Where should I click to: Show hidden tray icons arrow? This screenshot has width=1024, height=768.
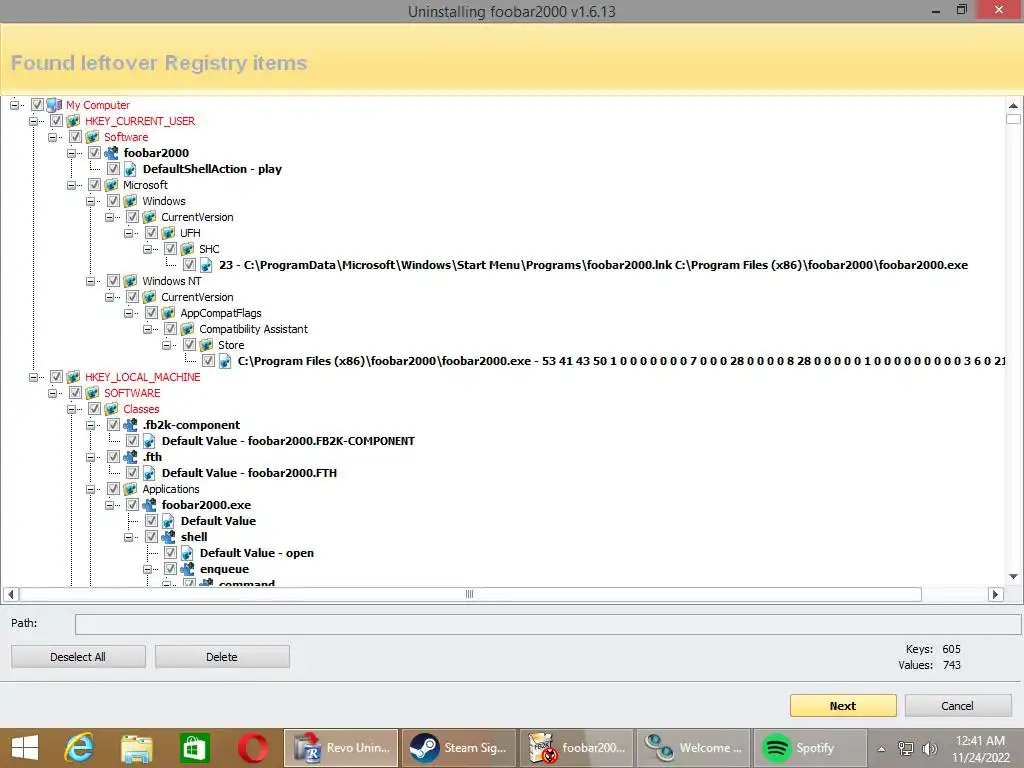(882, 749)
